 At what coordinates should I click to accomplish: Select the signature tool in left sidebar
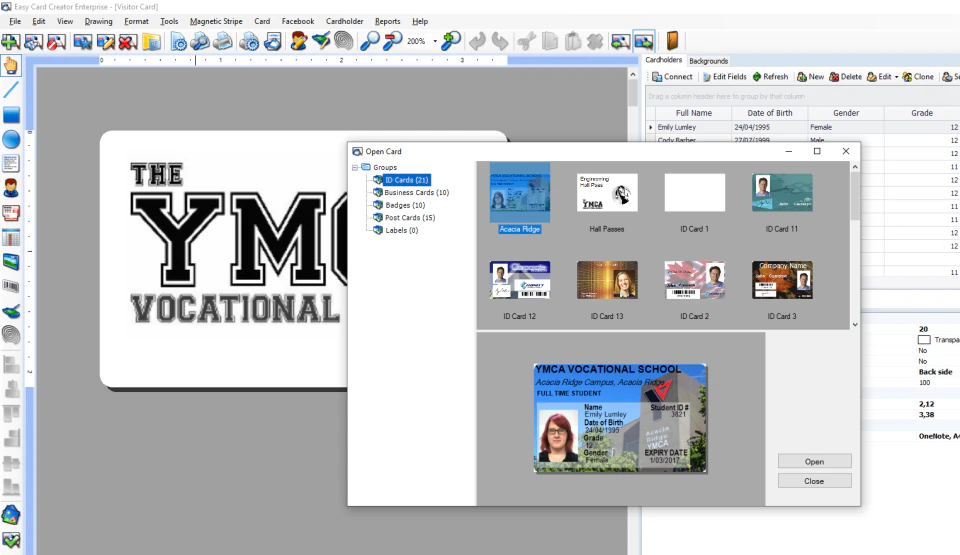point(11,311)
